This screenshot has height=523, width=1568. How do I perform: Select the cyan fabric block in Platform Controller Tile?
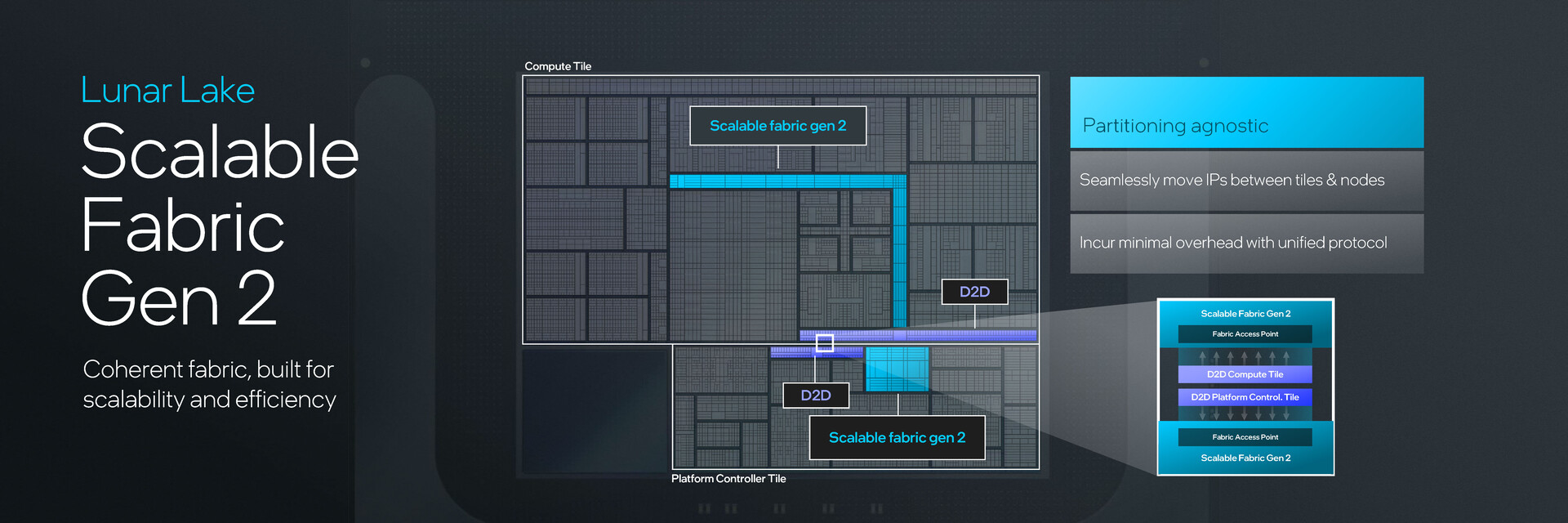897,369
